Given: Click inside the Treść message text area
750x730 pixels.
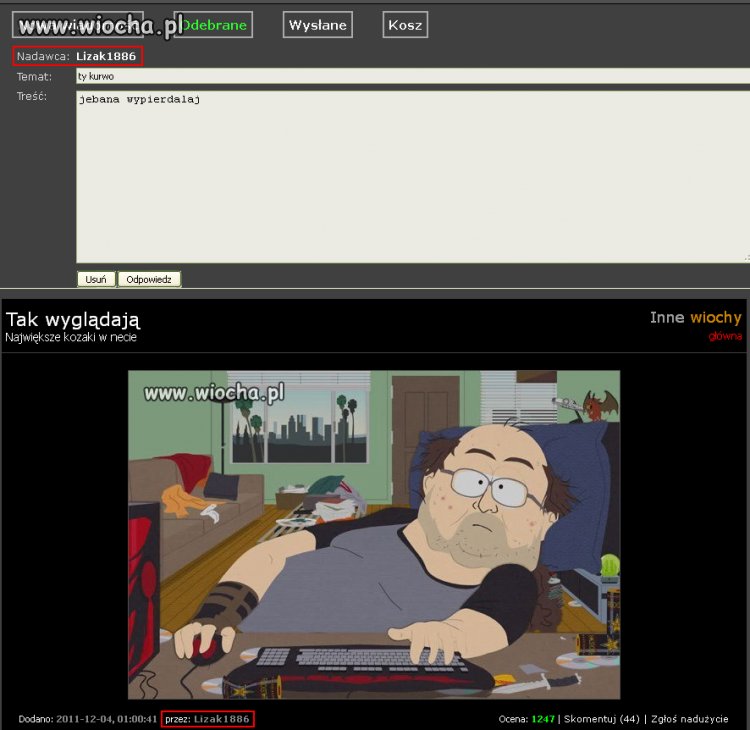Looking at the screenshot, I should [413, 177].
